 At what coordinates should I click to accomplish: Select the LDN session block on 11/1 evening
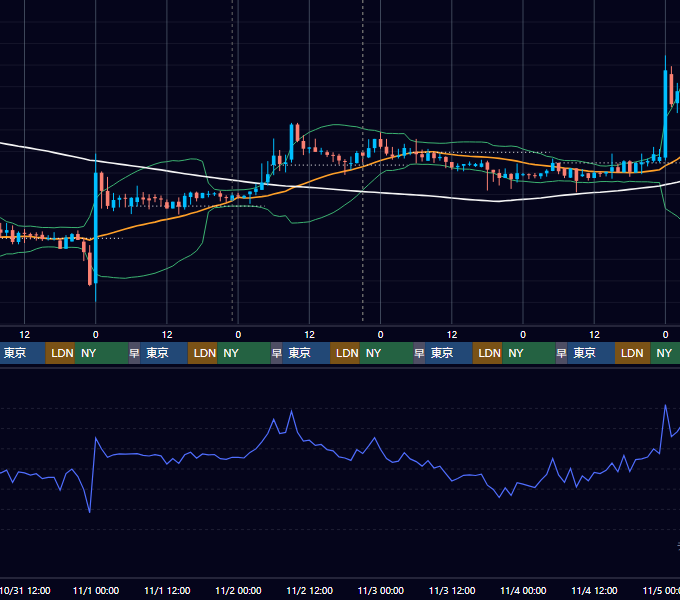click(203, 353)
